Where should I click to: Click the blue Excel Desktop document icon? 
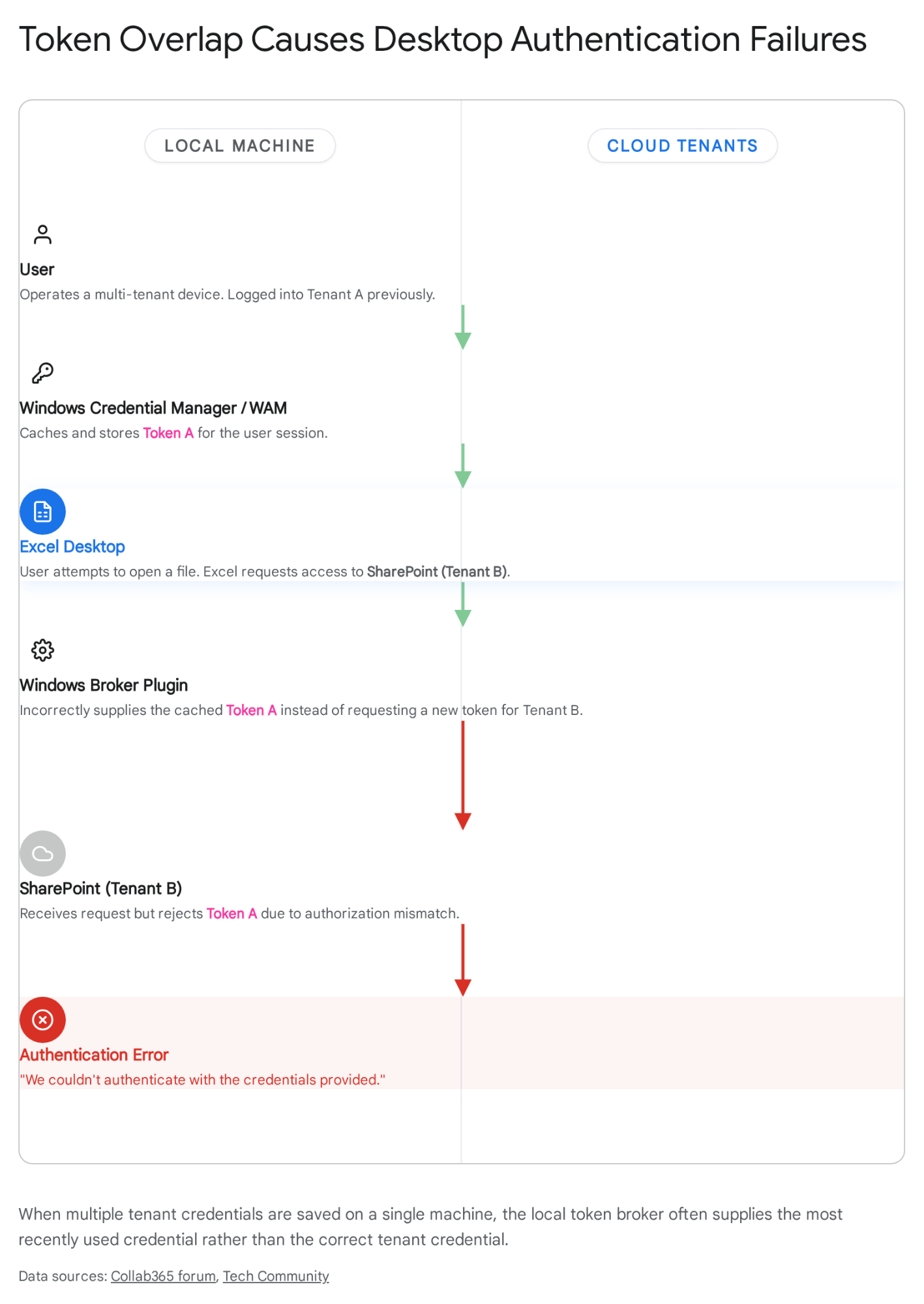[x=43, y=511]
